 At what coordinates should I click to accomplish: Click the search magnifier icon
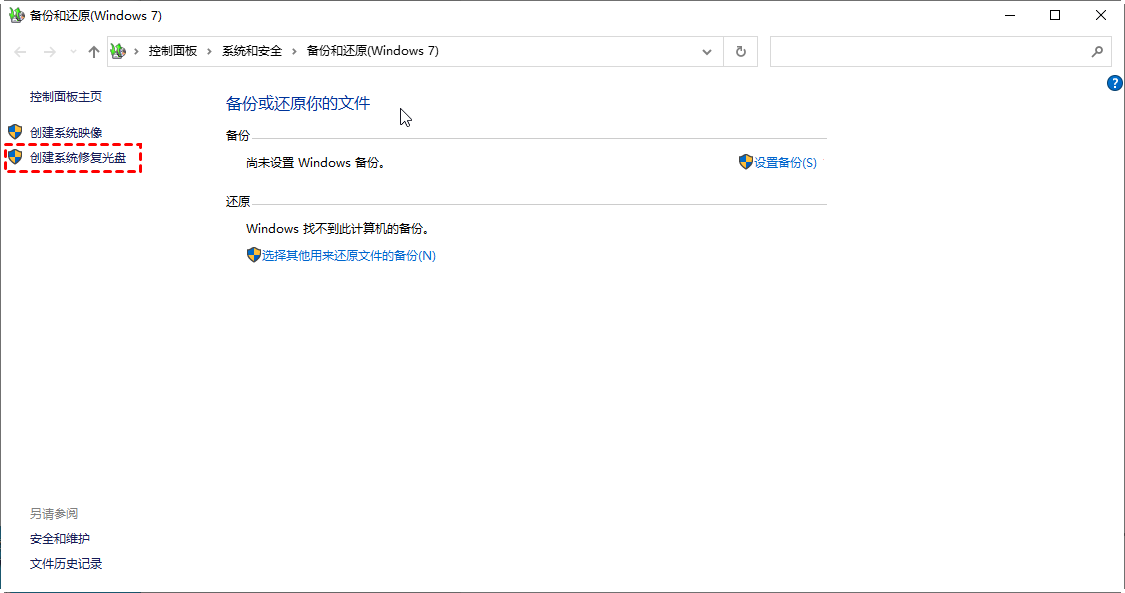point(1097,52)
